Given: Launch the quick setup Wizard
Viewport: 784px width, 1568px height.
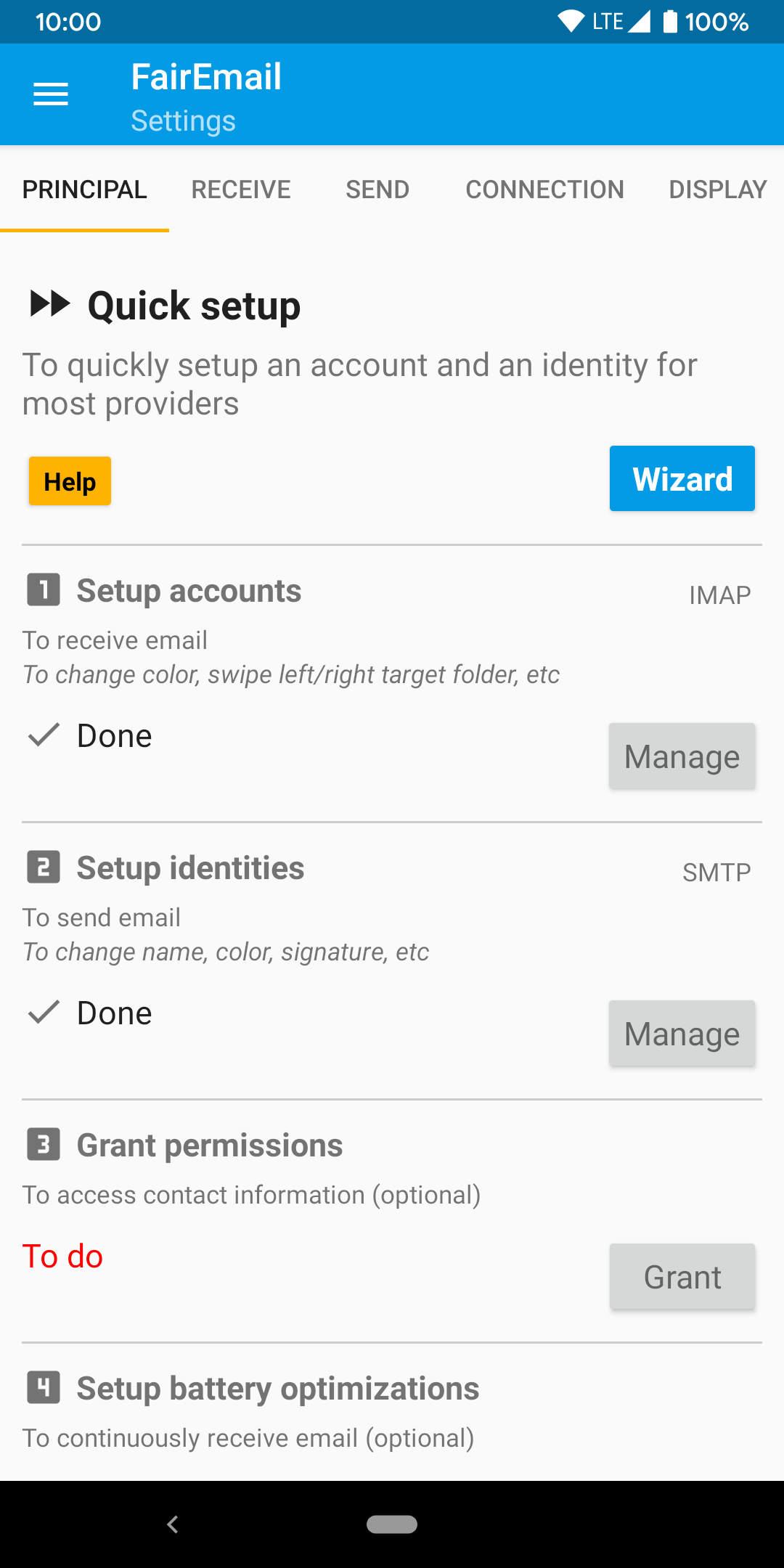Looking at the screenshot, I should 682,478.
